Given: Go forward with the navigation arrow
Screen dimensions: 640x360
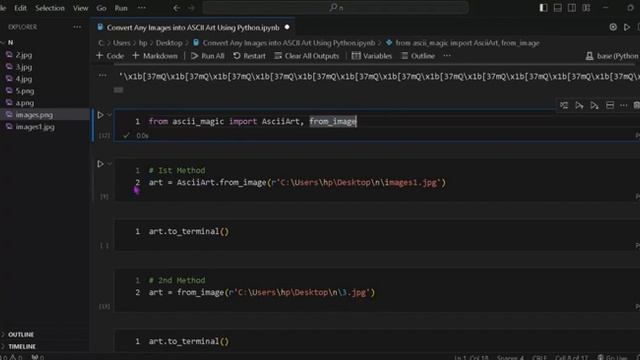Looking at the screenshot, I should click(x=191, y=8).
